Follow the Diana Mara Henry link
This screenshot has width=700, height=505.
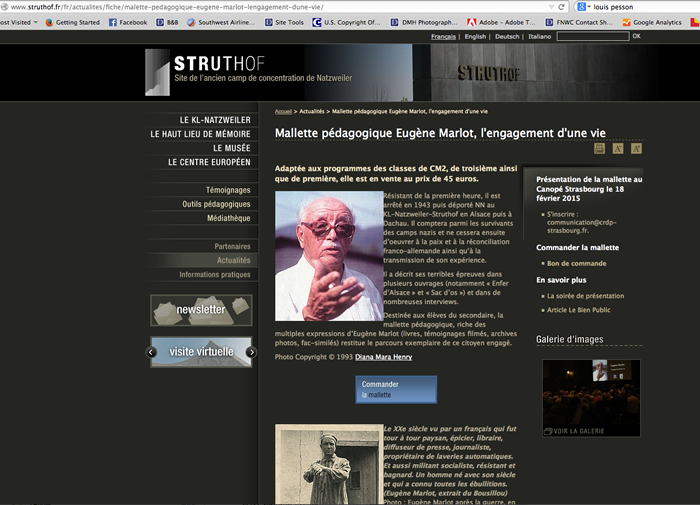coord(383,357)
